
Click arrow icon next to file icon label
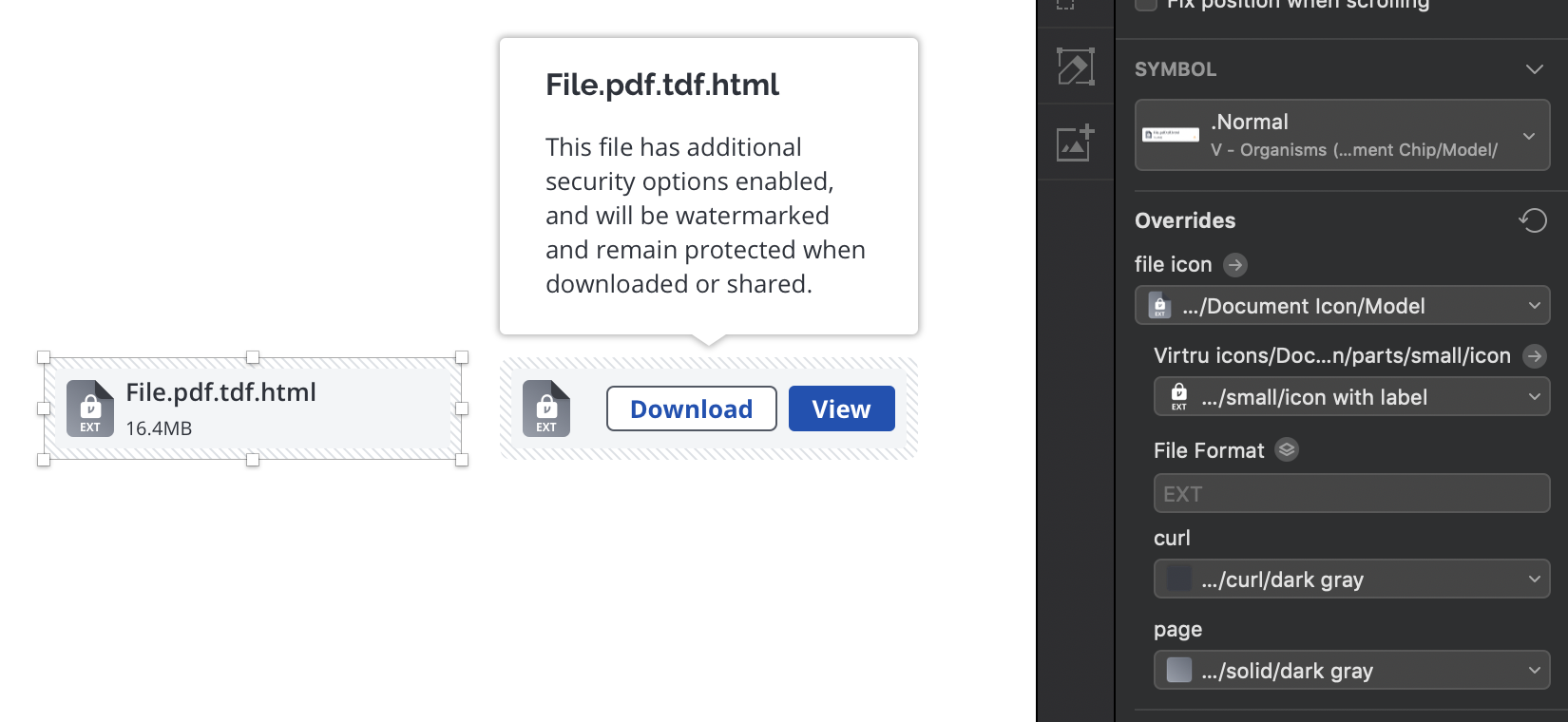[x=1234, y=265]
